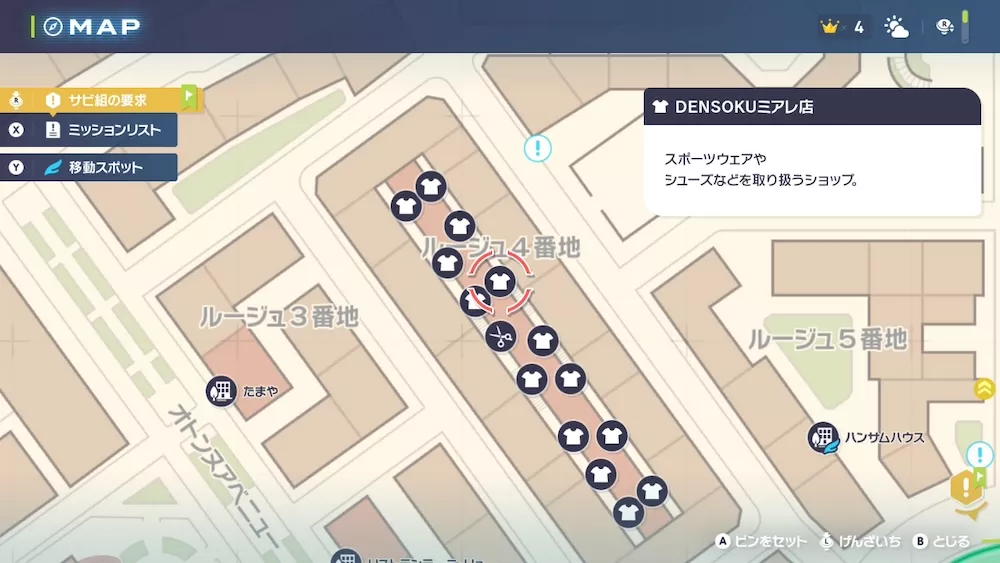Click the Y button badge
Viewport: 1000px width, 563px height.
[16, 167]
